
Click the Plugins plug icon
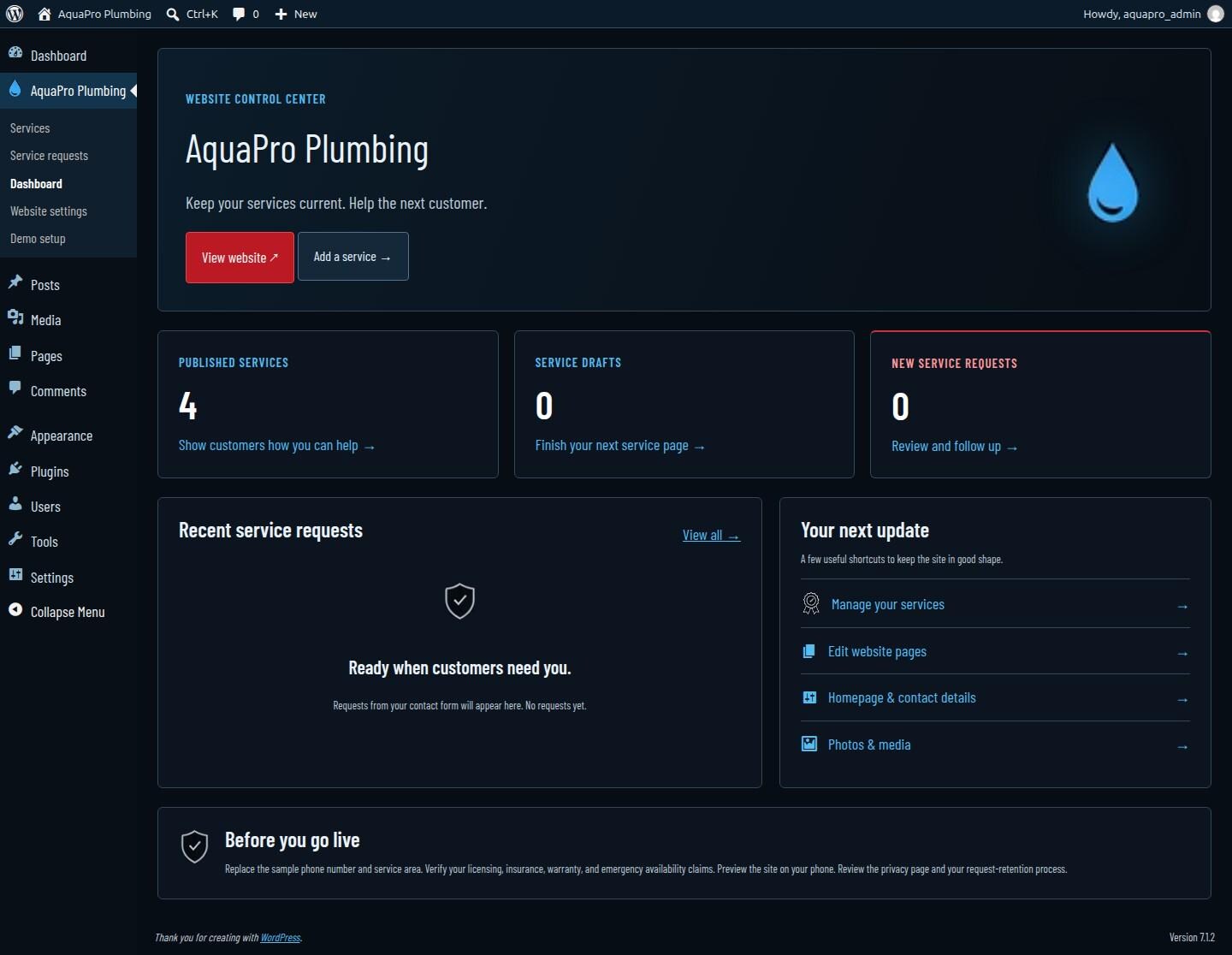(15, 470)
